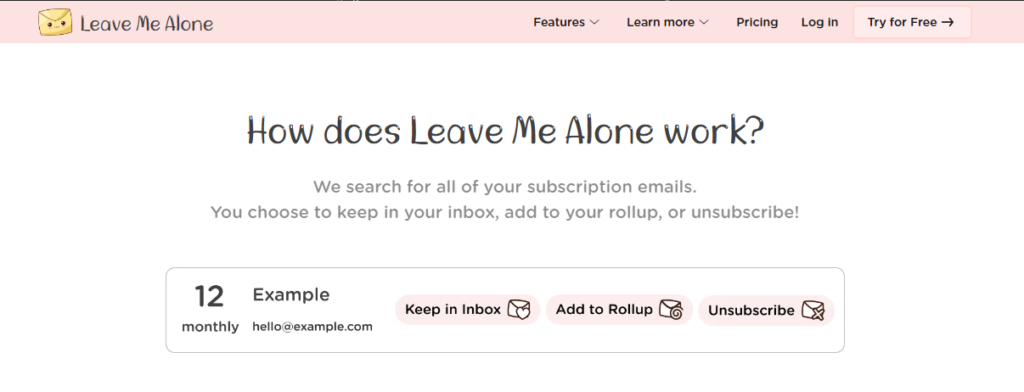Viewport: 1024px width, 392px height.
Task: Open the Learn more menu
Action: click(667, 22)
